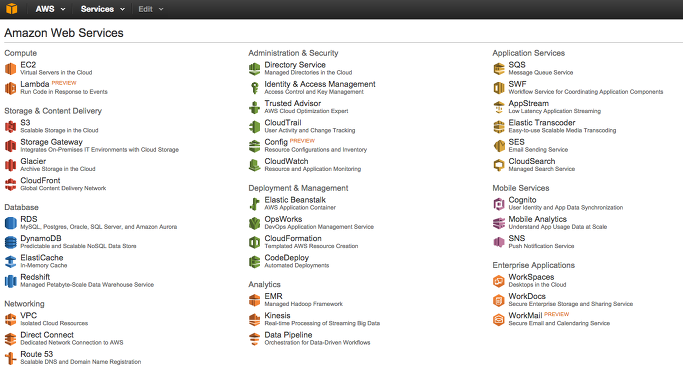Open the Elastic Transcoder link
Screen dimensions: 683x374
click(x=541, y=123)
